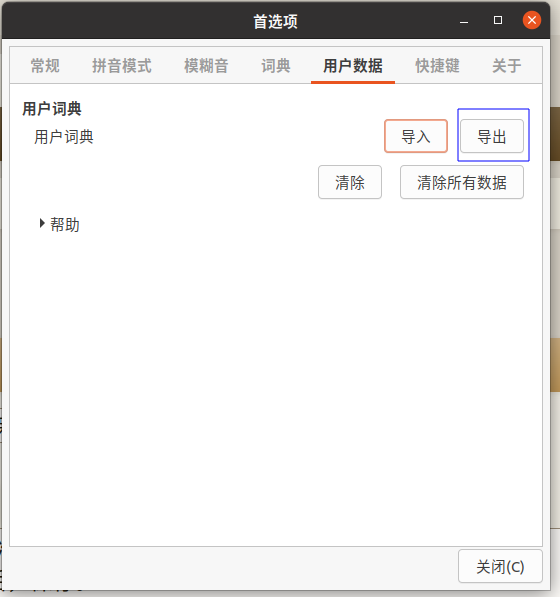This screenshot has width=560, height=597.
Task: Select the 模糊音 tab
Action: point(206,65)
